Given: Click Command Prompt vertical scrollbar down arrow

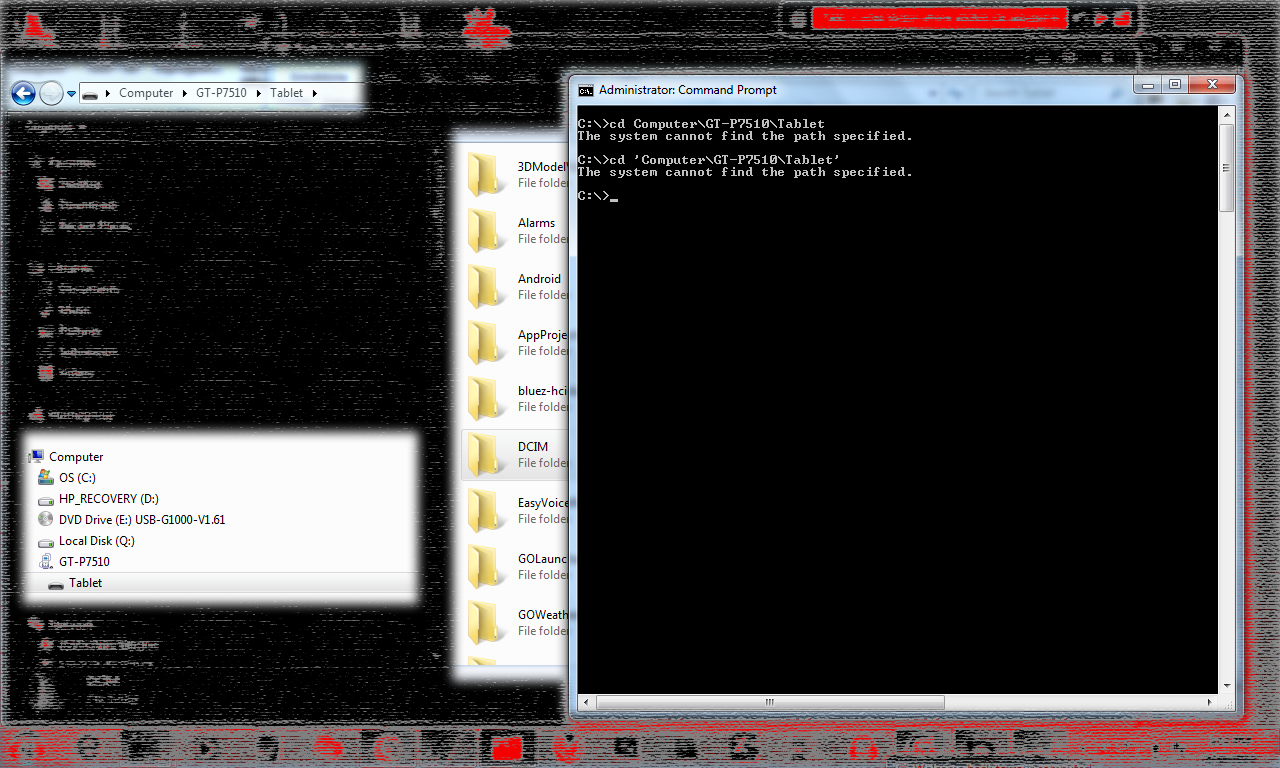Looking at the screenshot, I should click(x=1227, y=686).
